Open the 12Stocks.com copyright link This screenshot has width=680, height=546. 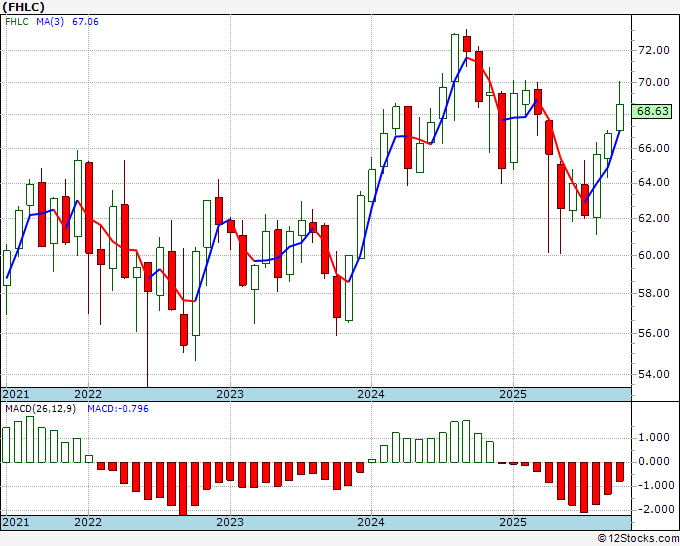[x=638, y=539]
